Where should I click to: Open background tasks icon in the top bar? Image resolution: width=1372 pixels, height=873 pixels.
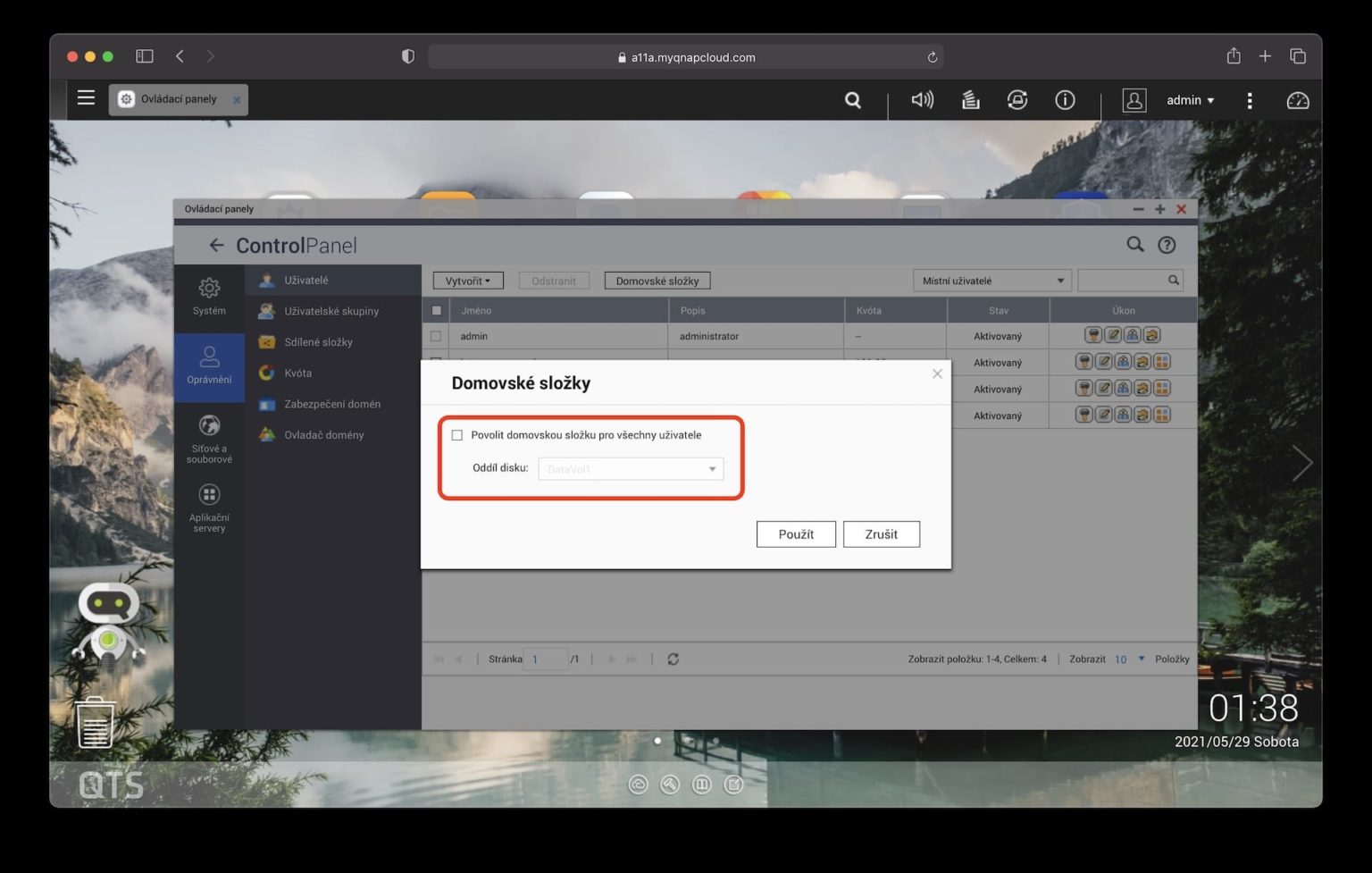click(x=970, y=100)
